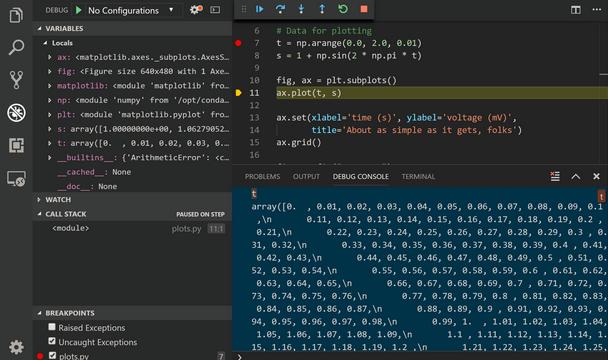Toggle the Uncaught Exceptions checkbox

(x=52, y=341)
